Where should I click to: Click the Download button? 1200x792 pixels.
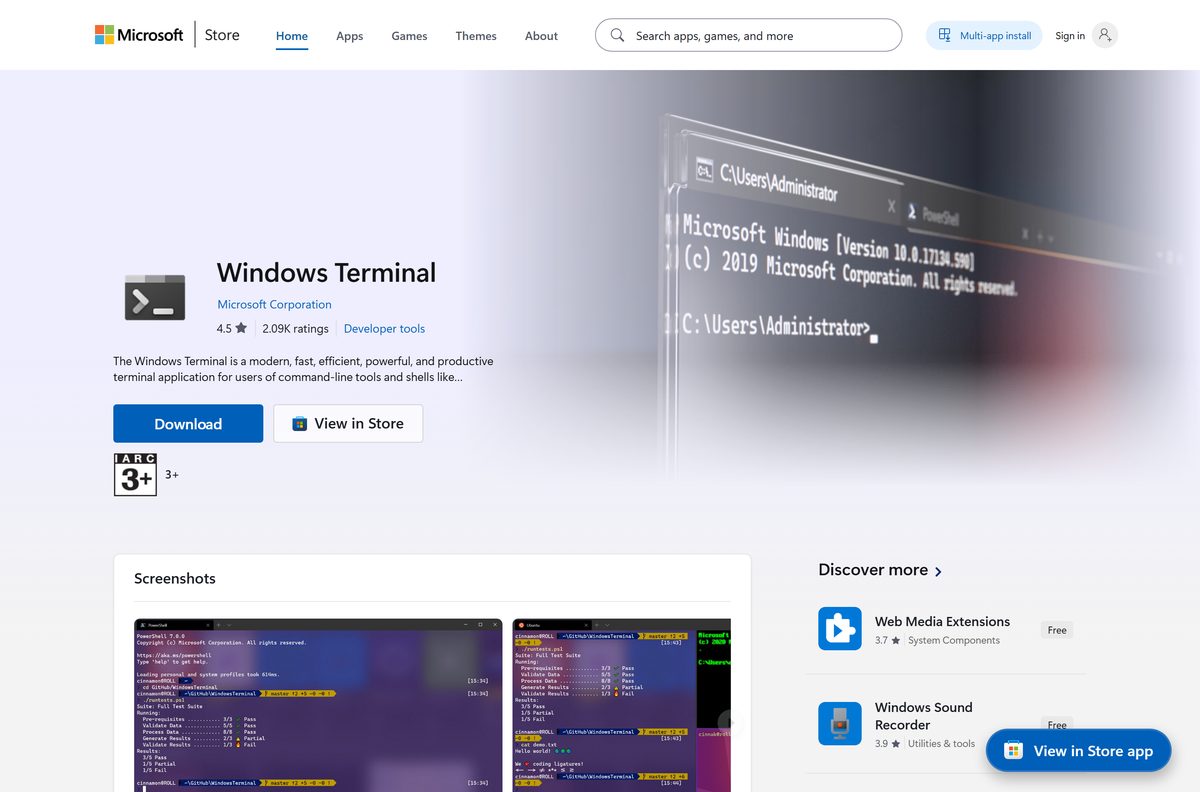tap(188, 423)
